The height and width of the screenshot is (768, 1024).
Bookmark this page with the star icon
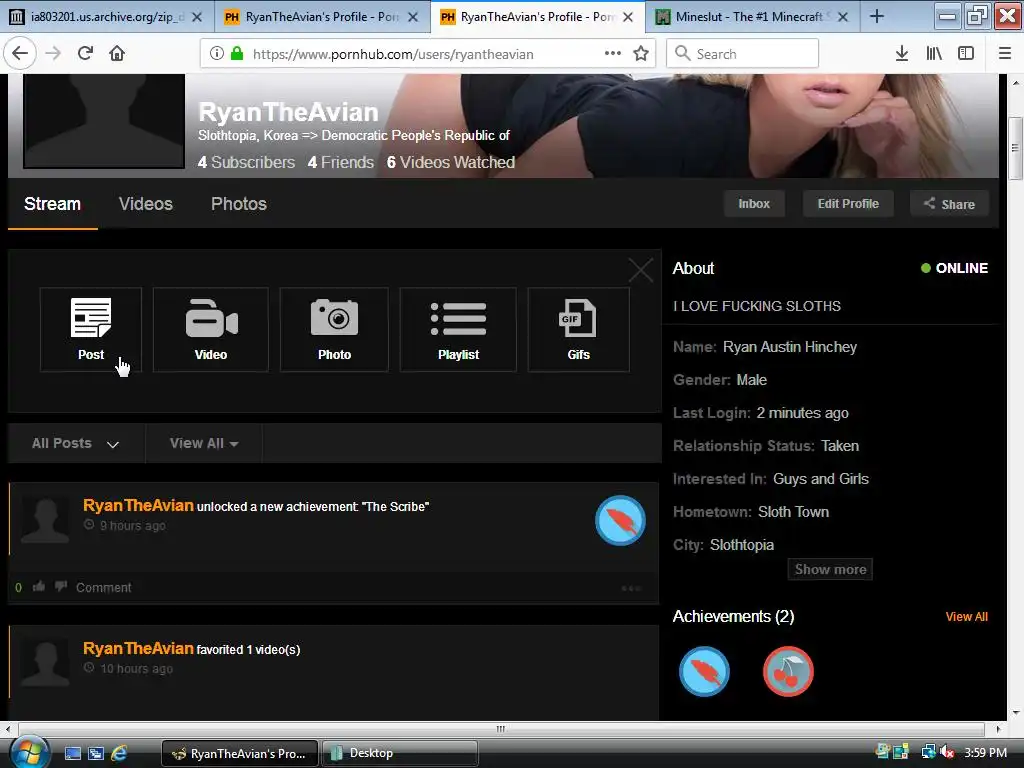pos(641,54)
